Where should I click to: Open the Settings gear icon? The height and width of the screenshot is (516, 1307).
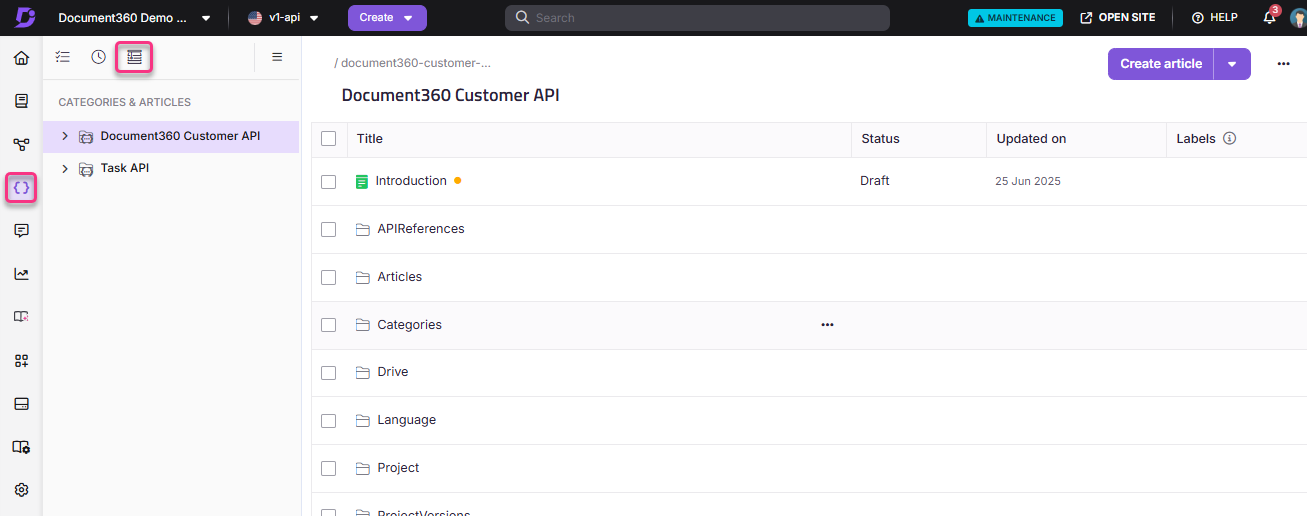point(21,490)
